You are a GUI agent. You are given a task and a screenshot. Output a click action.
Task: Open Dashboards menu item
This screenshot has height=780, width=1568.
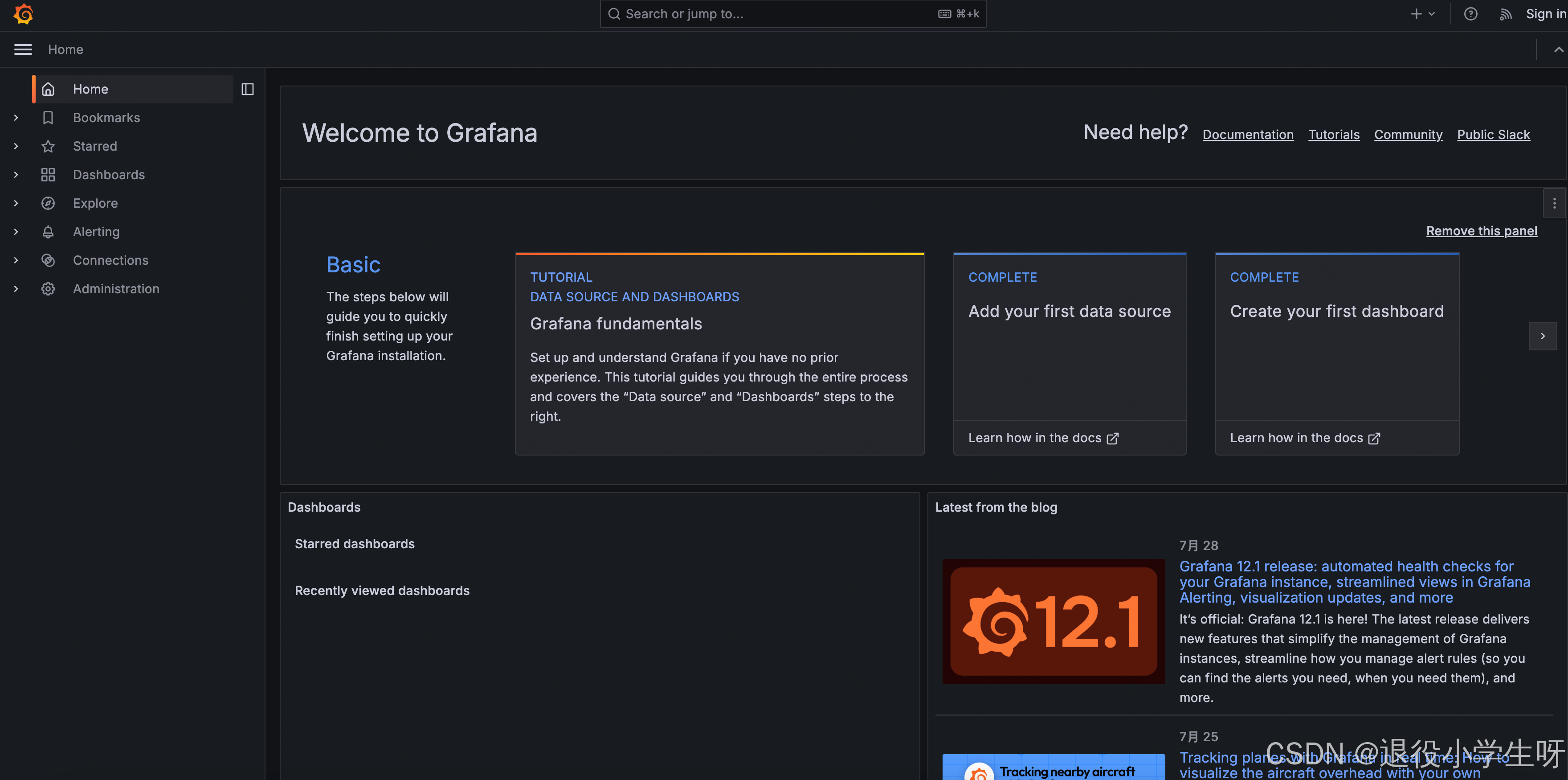point(109,175)
